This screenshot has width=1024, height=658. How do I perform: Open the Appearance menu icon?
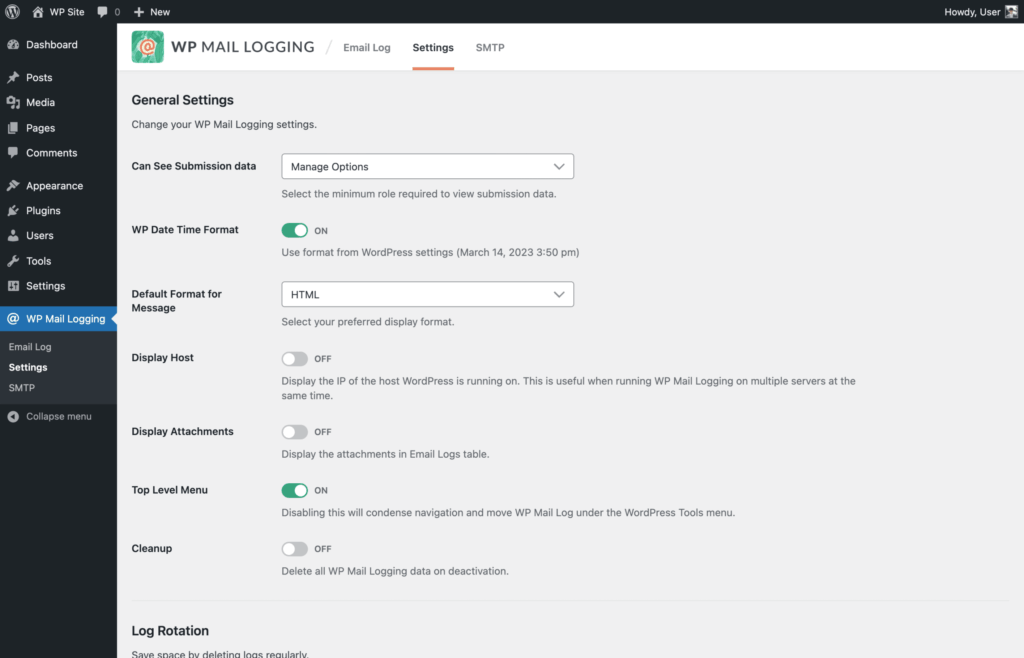(15, 185)
